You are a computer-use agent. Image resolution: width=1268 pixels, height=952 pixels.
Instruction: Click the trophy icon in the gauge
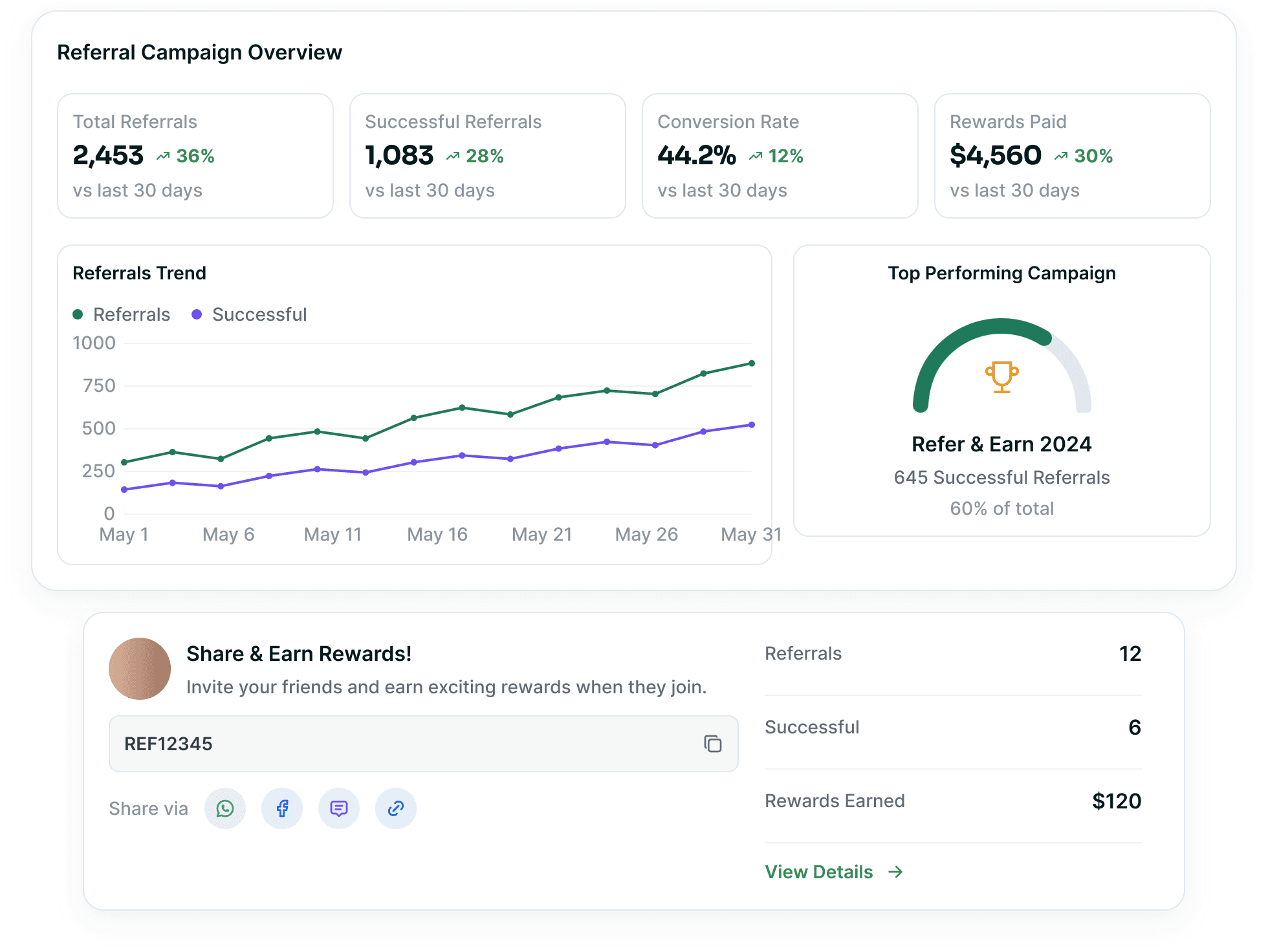(1002, 377)
